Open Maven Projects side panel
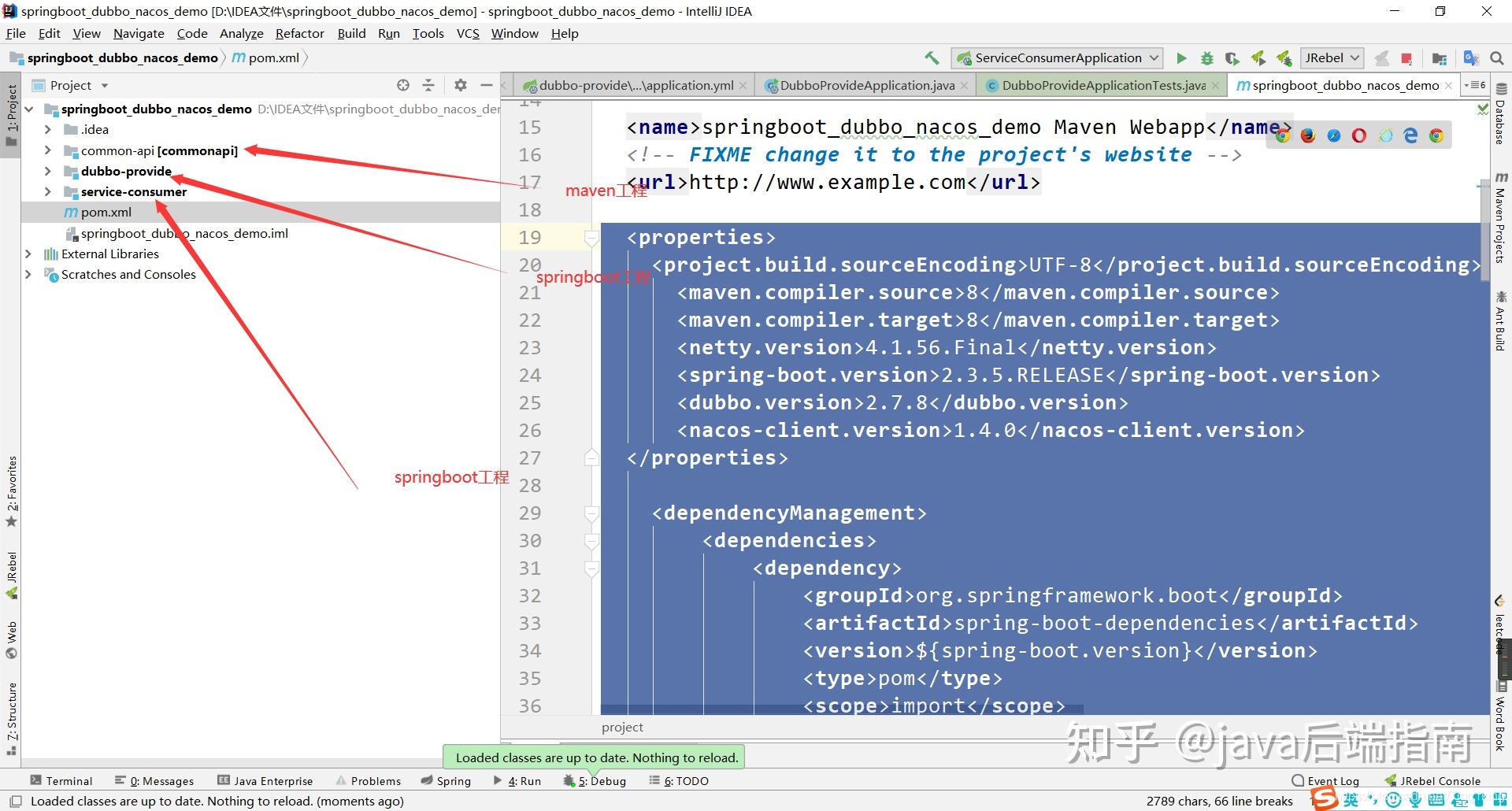 [1501, 217]
